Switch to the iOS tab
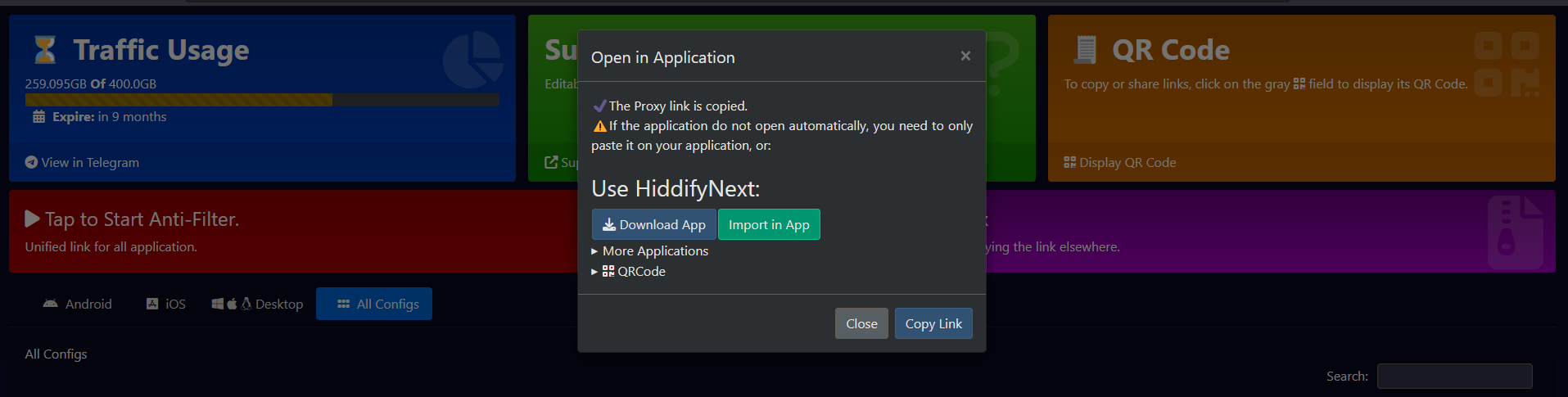 [x=165, y=304]
